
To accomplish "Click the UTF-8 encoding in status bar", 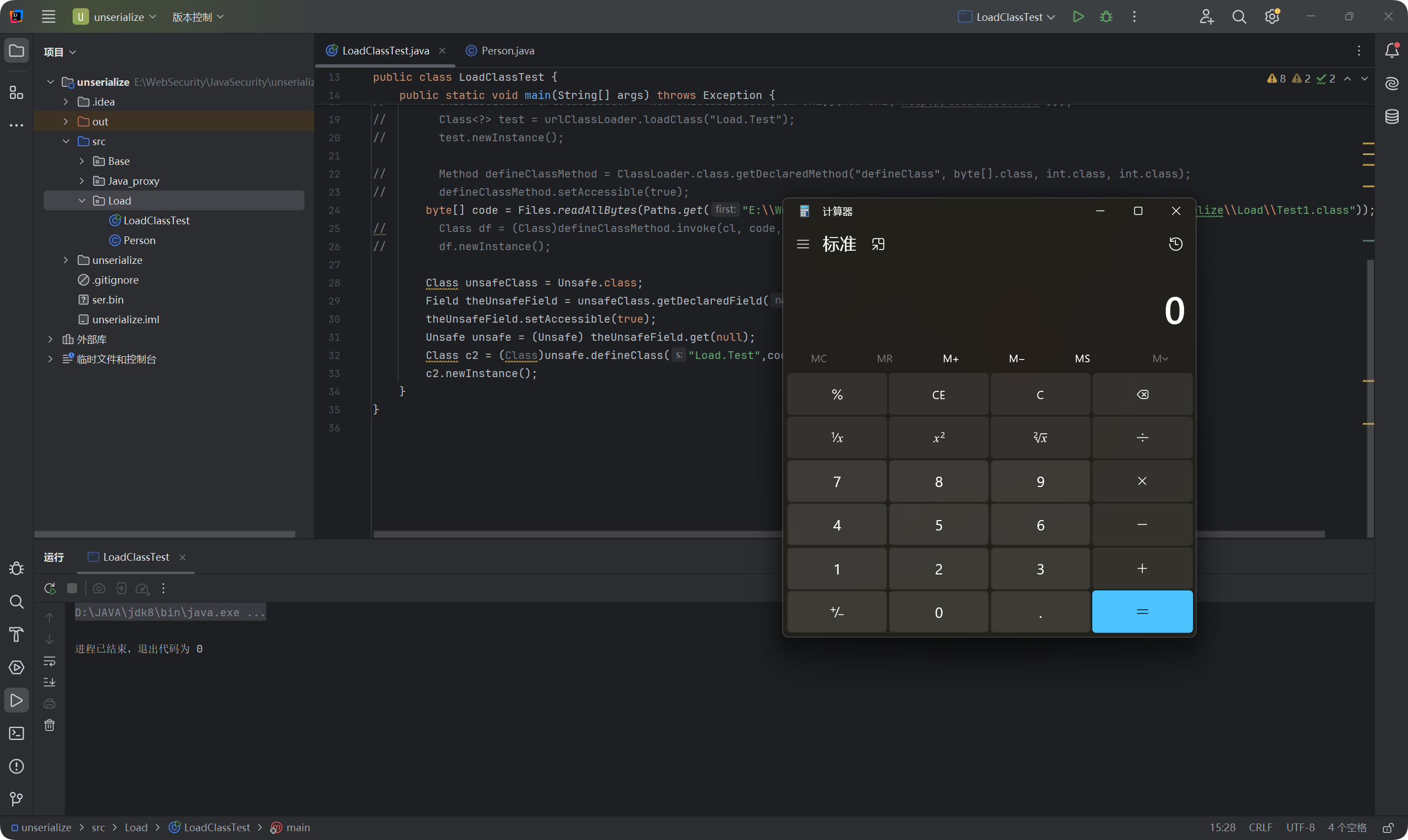I will tap(1300, 827).
